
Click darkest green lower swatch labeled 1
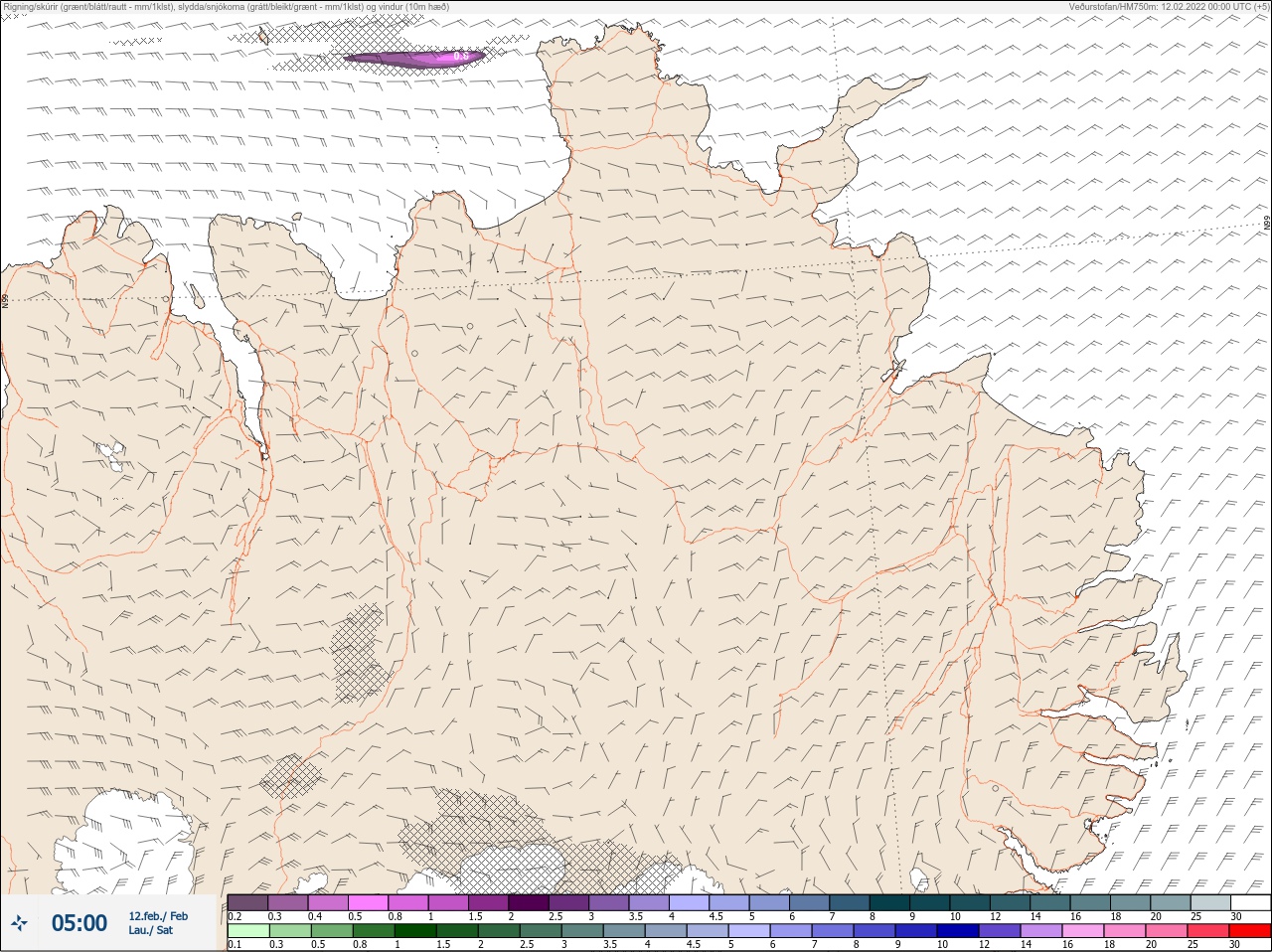[x=415, y=931]
